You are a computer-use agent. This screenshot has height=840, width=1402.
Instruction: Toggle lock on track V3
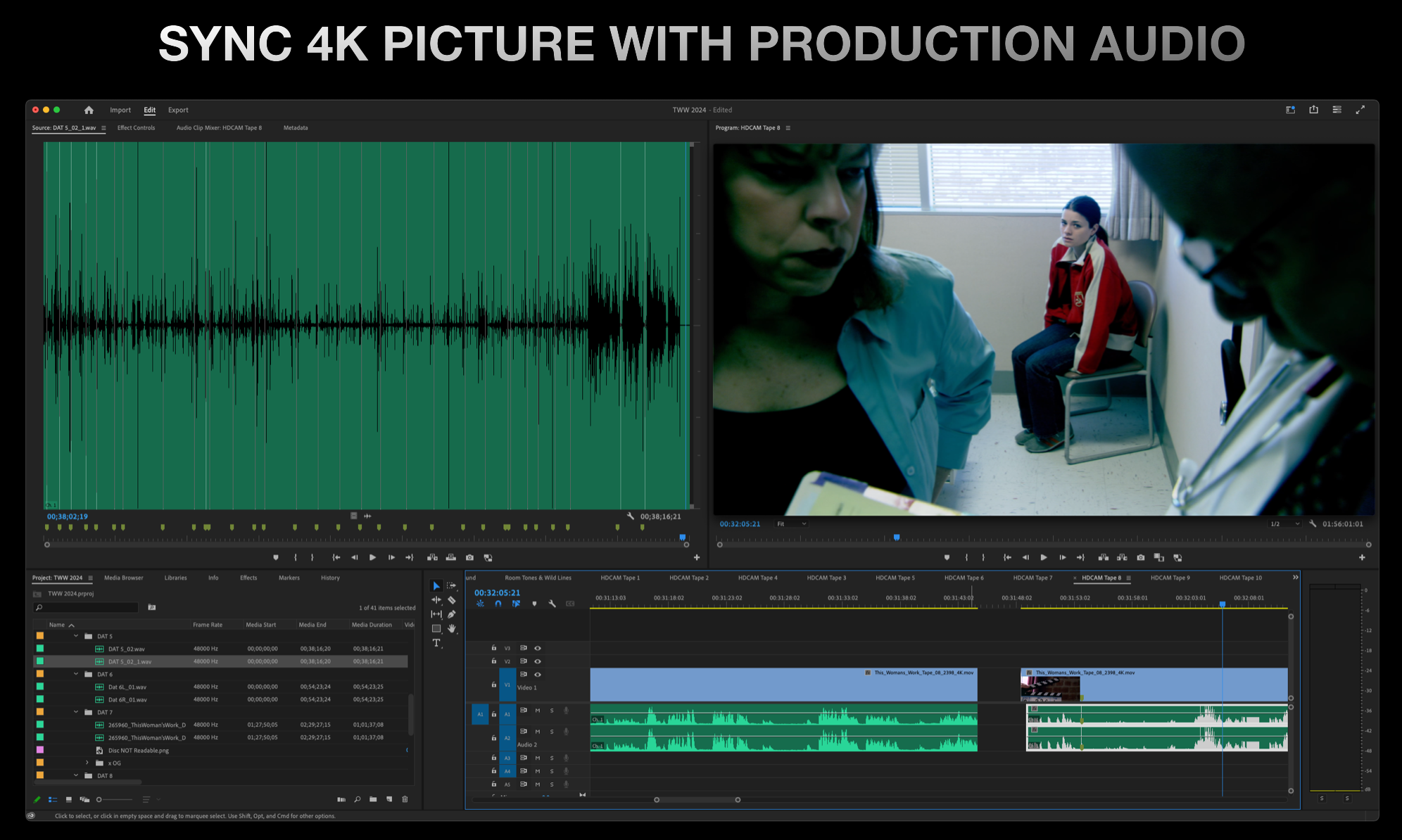pyautogui.click(x=493, y=648)
